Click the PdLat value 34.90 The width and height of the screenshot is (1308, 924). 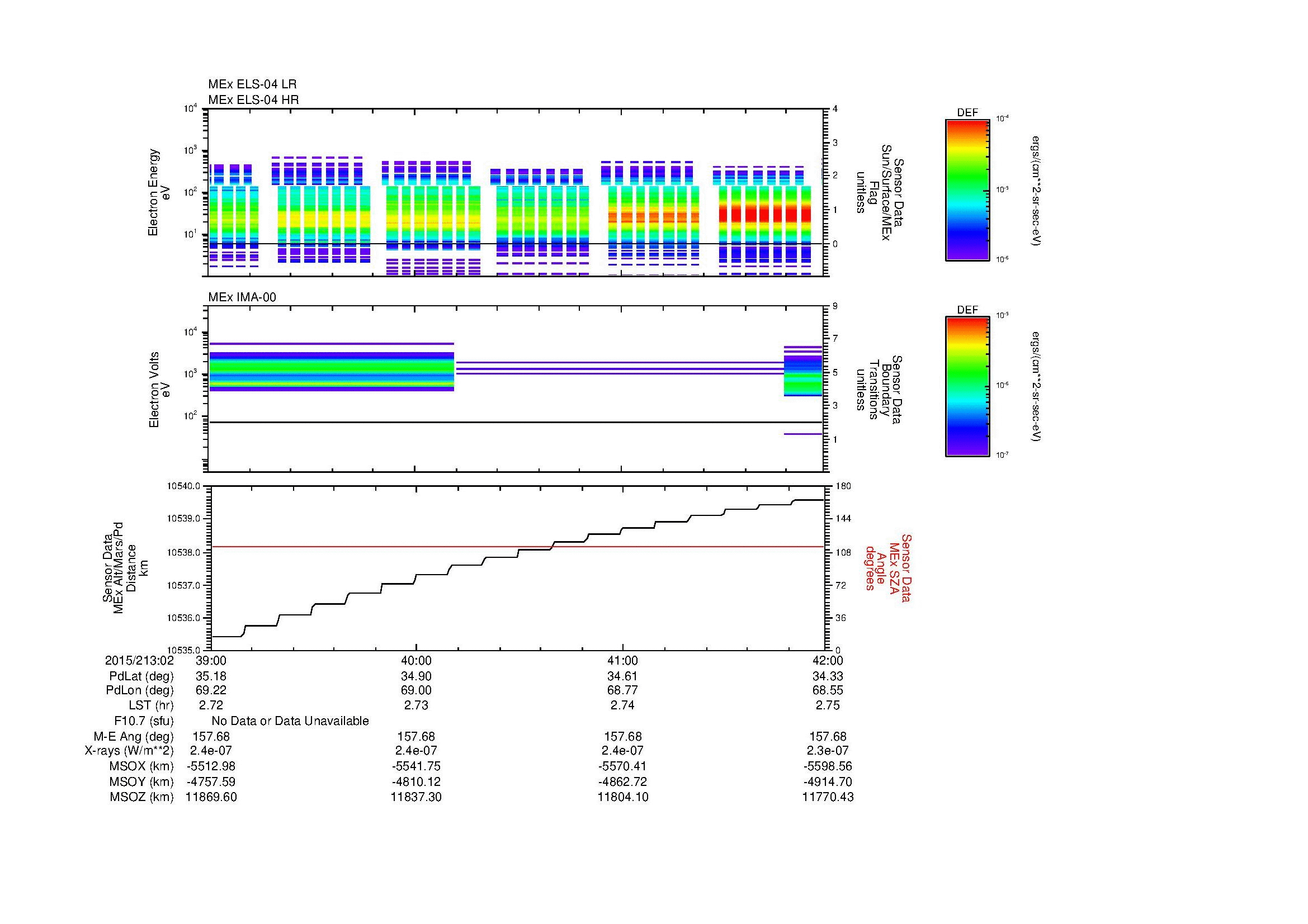(x=417, y=676)
